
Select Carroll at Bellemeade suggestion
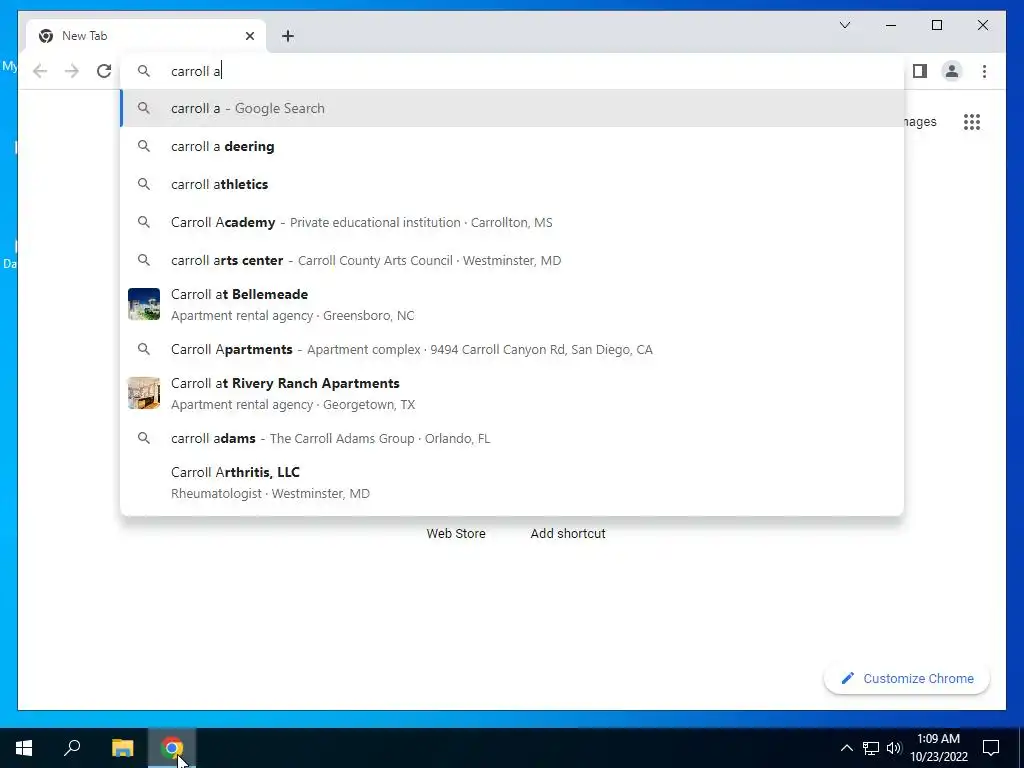click(513, 304)
